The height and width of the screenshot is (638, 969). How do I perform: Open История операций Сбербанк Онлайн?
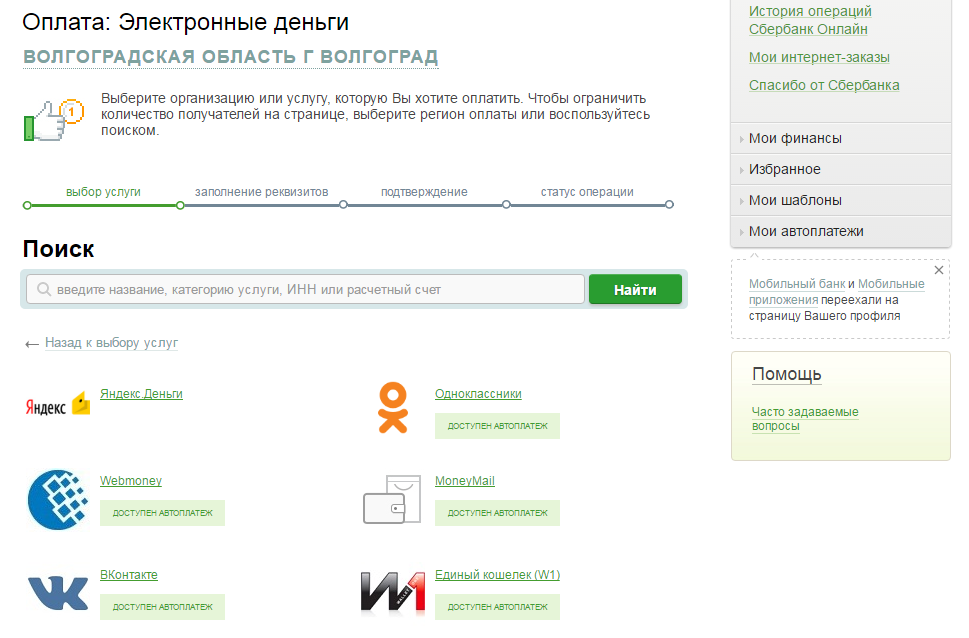(x=810, y=20)
